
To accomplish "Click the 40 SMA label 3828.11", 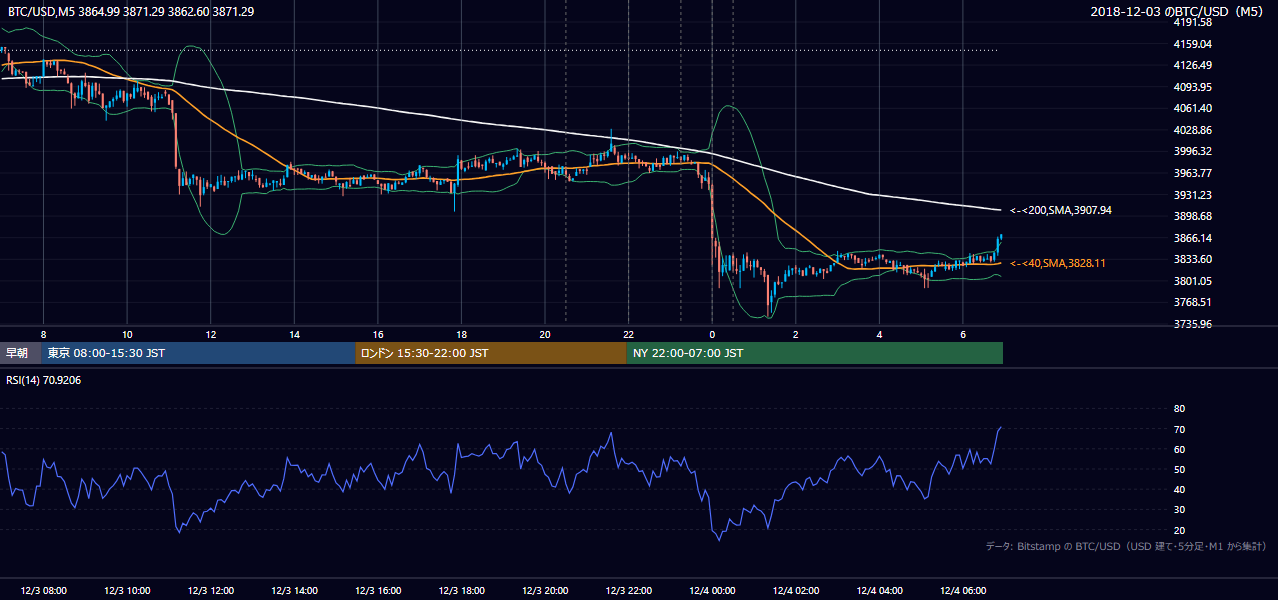I will (x=1058, y=263).
